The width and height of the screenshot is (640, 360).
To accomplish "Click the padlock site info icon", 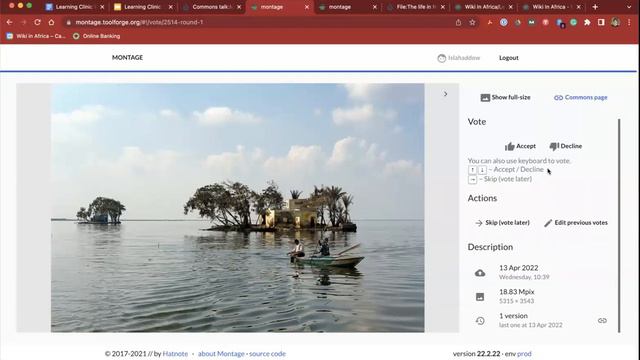I will [69, 22].
